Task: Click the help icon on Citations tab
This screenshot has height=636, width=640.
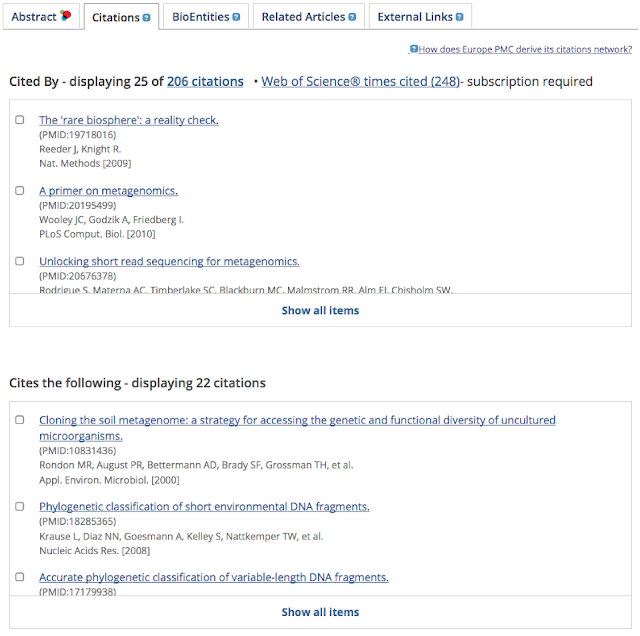Action: pyautogui.click(x=146, y=17)
